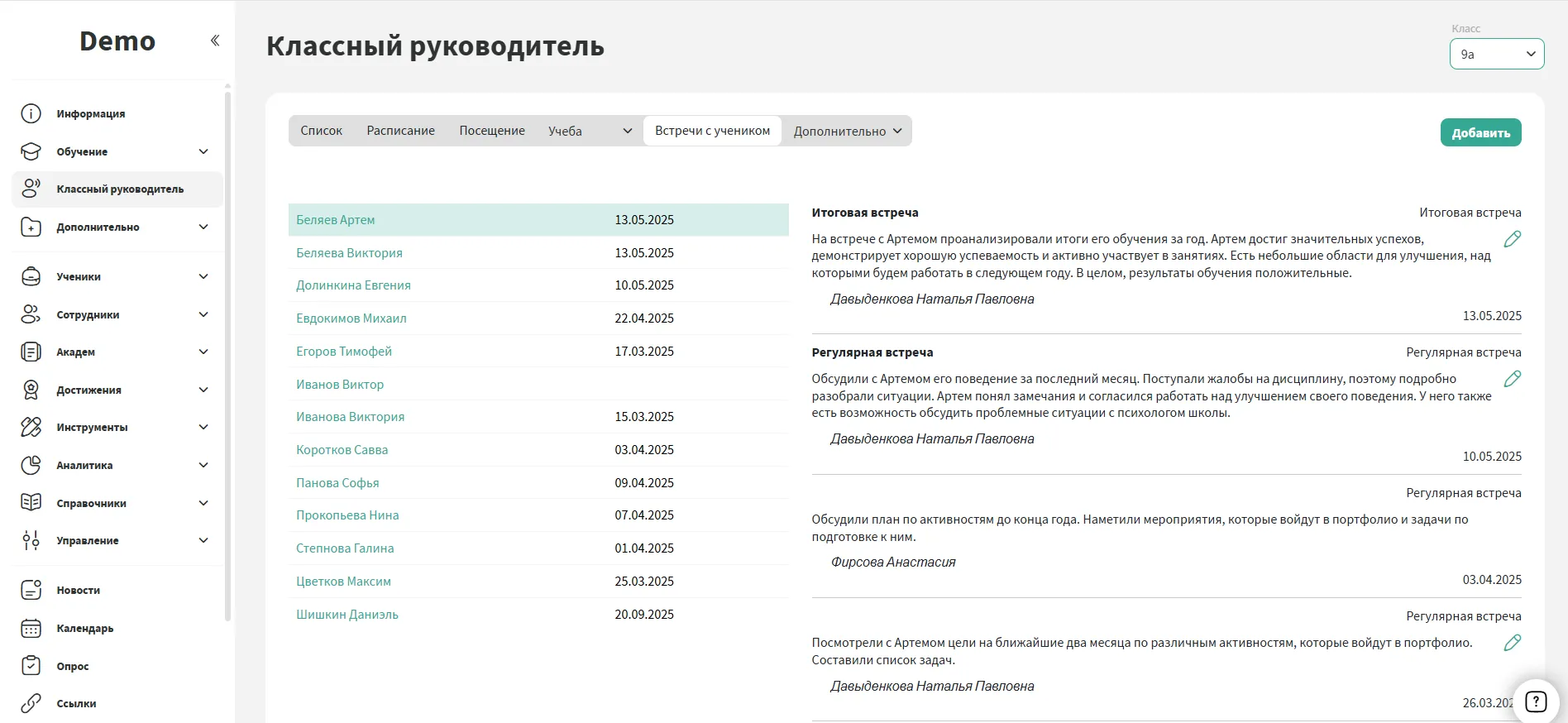Click the Информация info icon in sidebar

31,114
